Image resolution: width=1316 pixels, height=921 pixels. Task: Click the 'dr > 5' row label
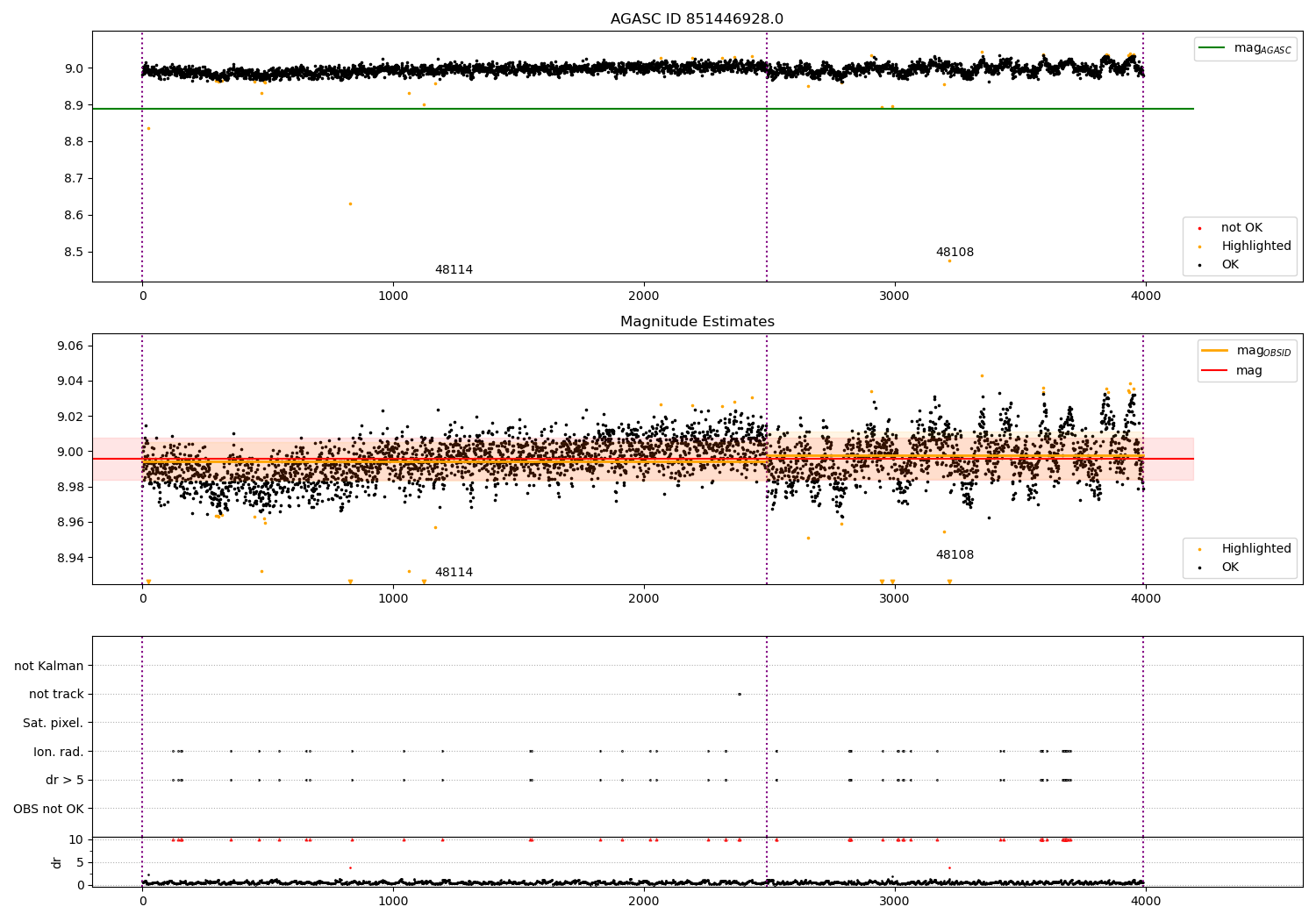pos(65,781)
